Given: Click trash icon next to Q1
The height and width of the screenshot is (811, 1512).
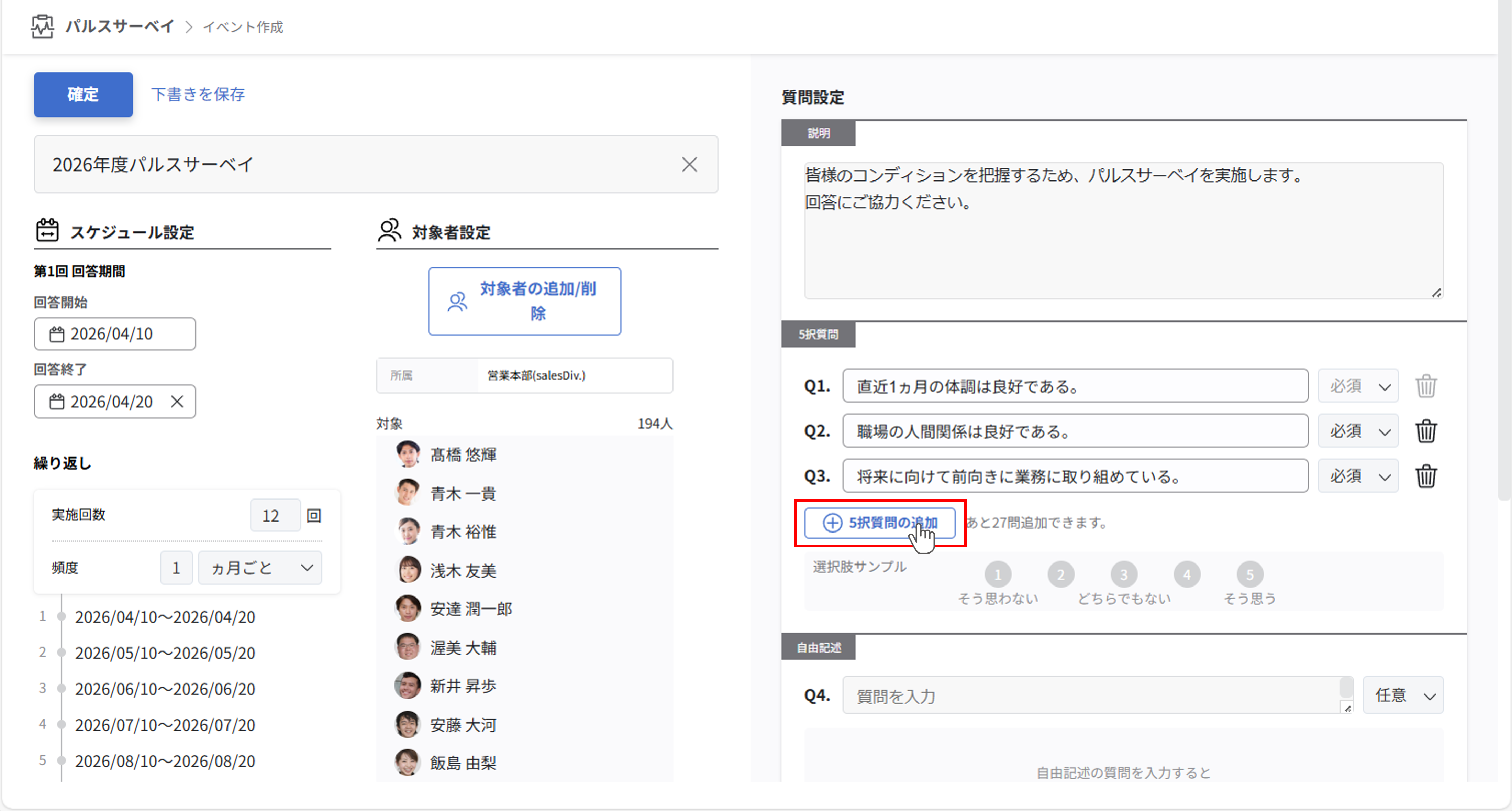Looking at the screenshot, I should point(1426,386).
